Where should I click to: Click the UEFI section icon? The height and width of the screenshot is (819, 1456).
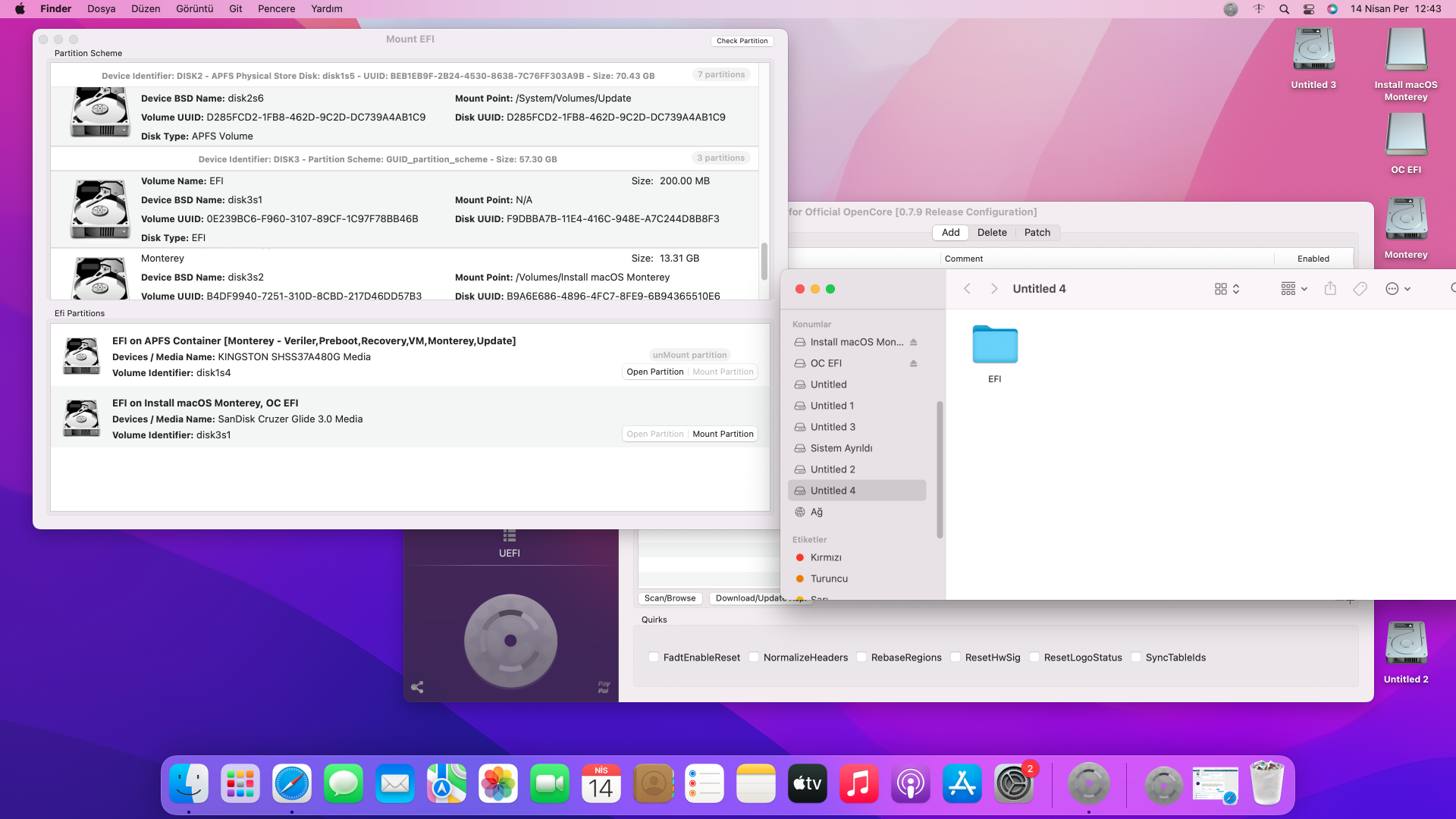(x=510, y=536)
